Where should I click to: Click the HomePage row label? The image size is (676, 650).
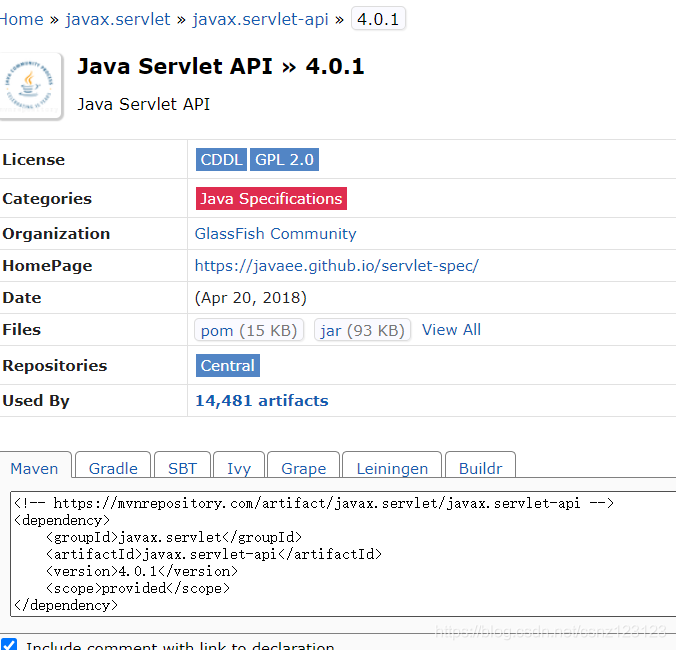[47, 266]
